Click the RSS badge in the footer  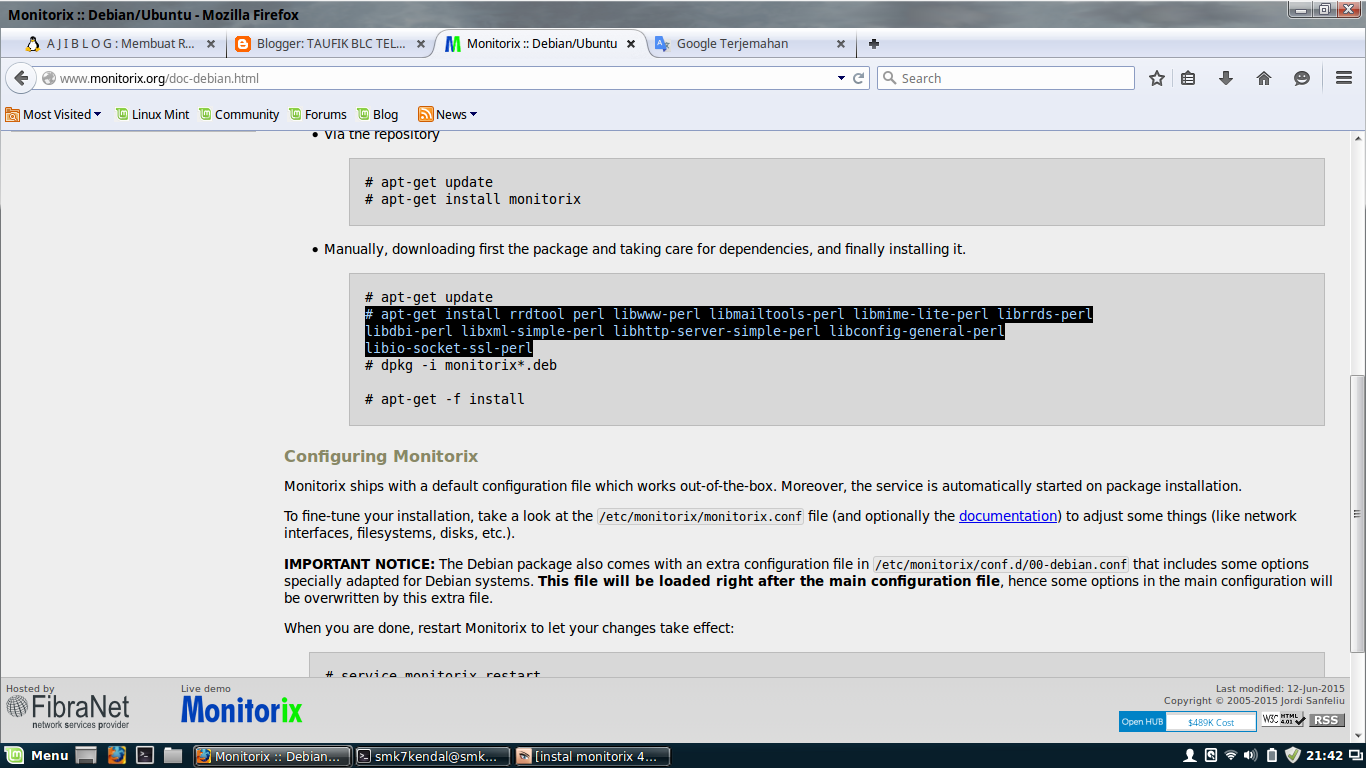point(1327,720)
